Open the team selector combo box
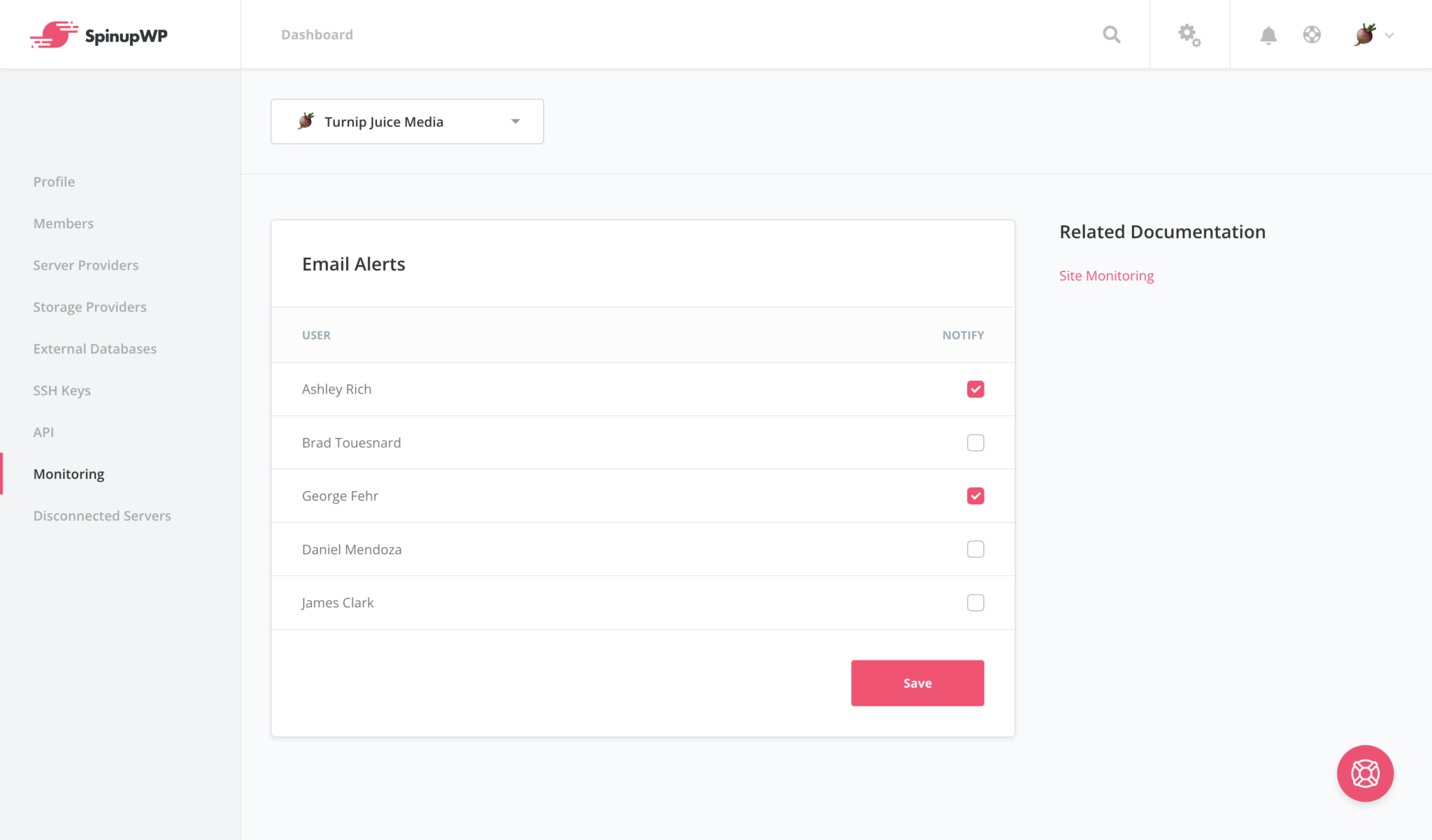 pos(407,121)
